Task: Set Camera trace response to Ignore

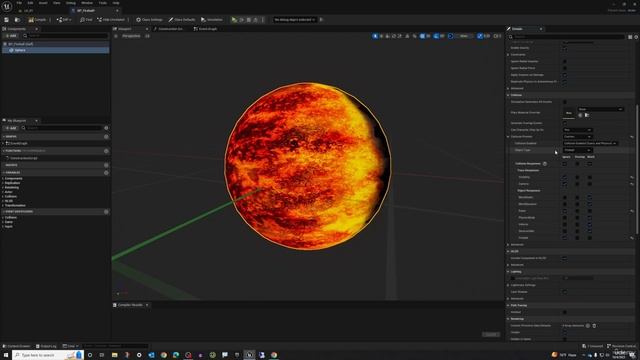Action: coord(565,184)
